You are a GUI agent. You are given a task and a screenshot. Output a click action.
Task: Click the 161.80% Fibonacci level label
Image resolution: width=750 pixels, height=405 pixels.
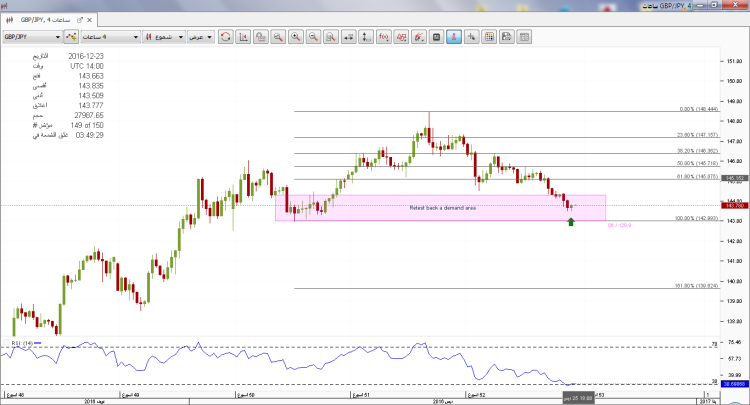click(x=696, y=285)
